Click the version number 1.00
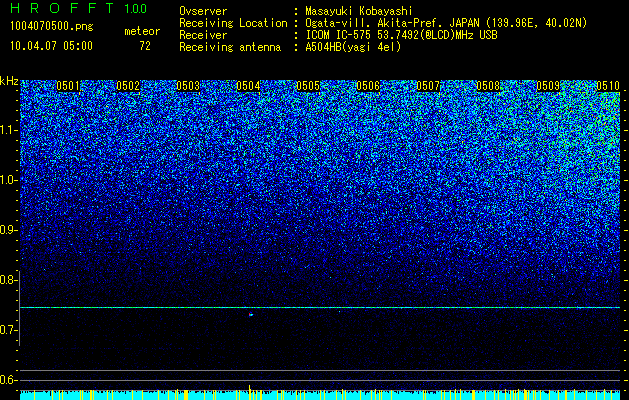 (x=136, y=8)
